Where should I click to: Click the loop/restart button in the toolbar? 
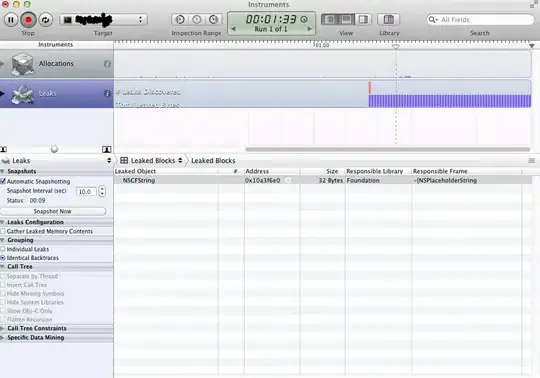pos(45,20)
